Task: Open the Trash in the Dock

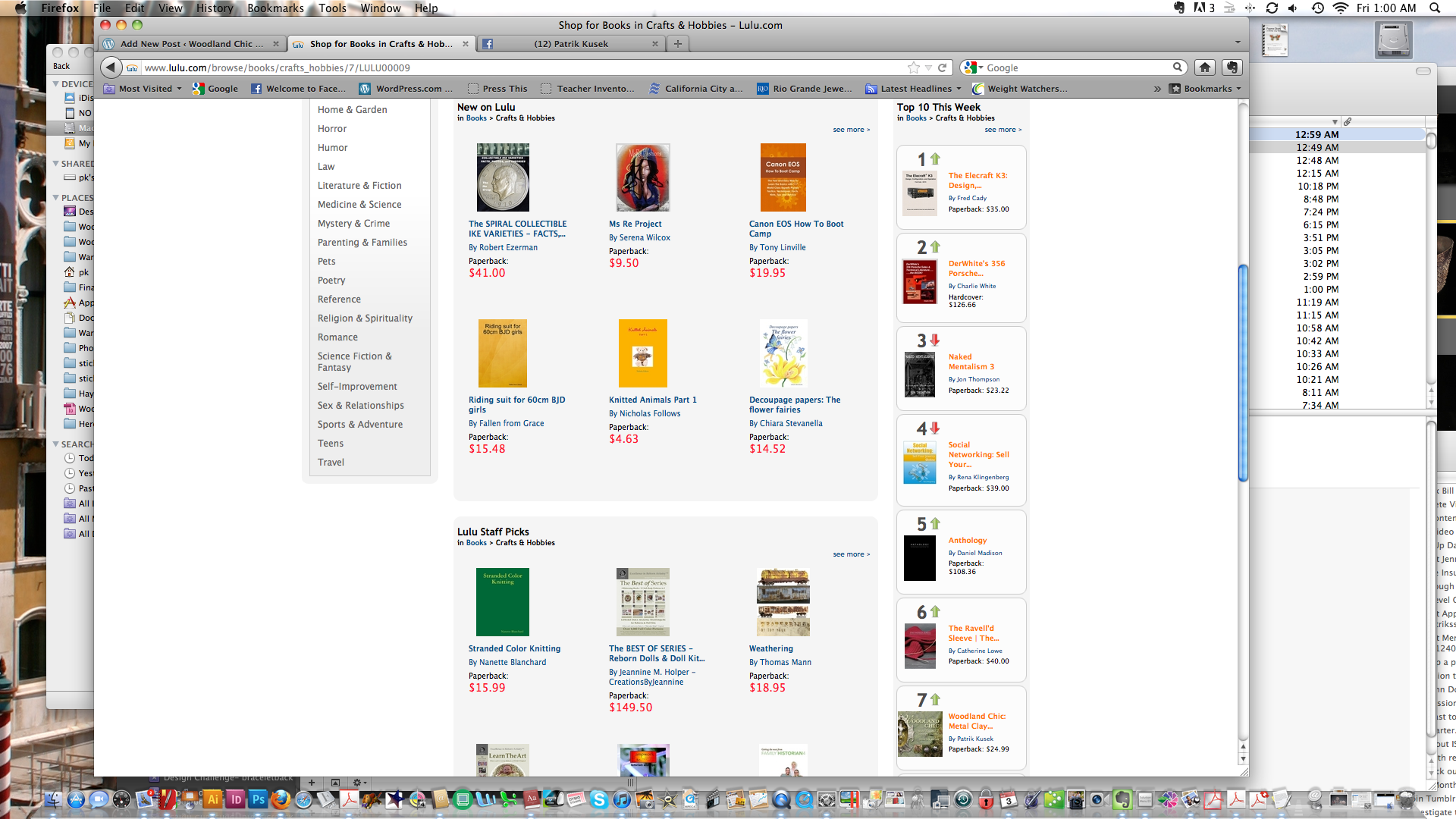Action: tap(1407, 799)
